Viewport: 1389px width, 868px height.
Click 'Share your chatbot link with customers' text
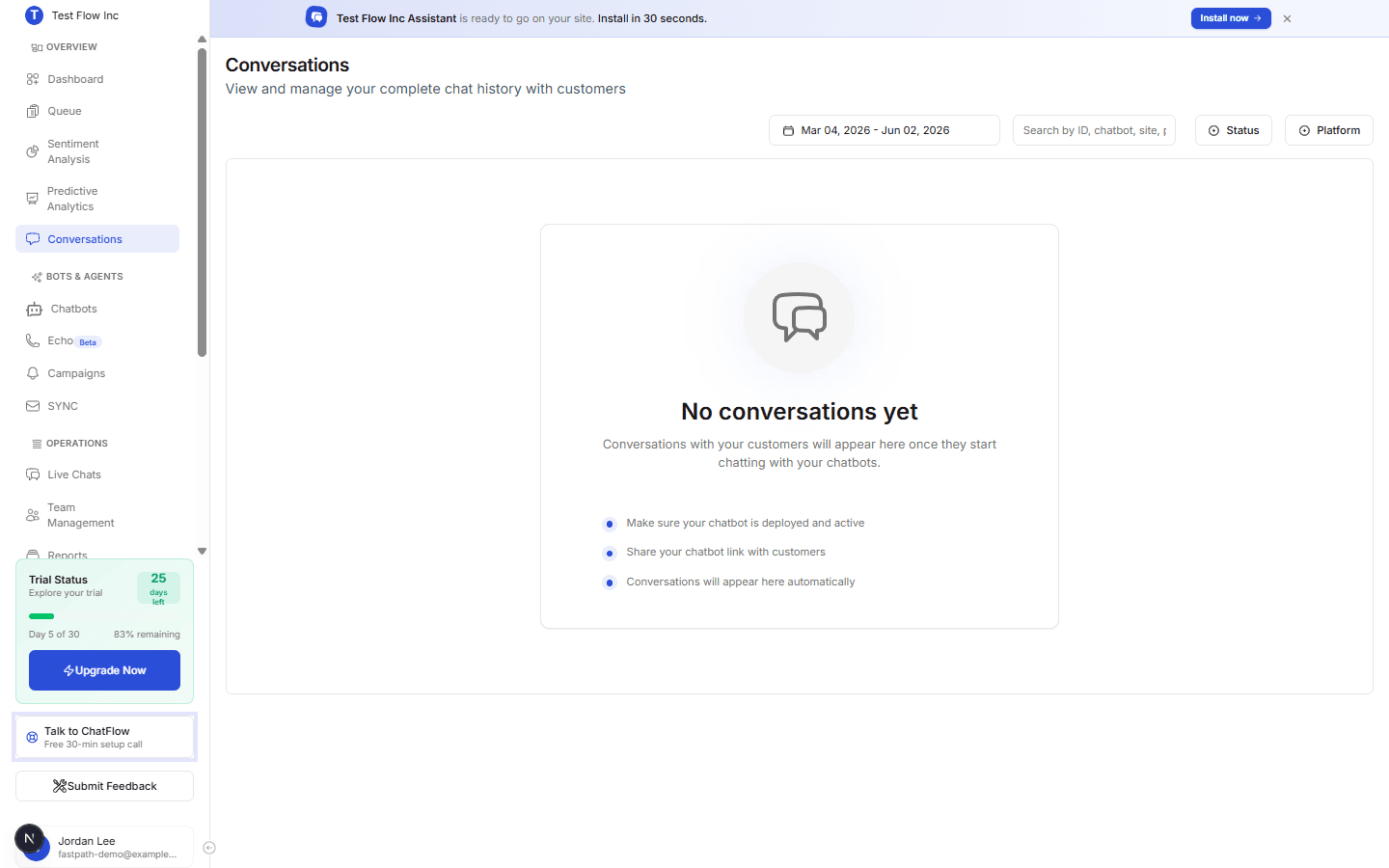(x=725, y=552)
